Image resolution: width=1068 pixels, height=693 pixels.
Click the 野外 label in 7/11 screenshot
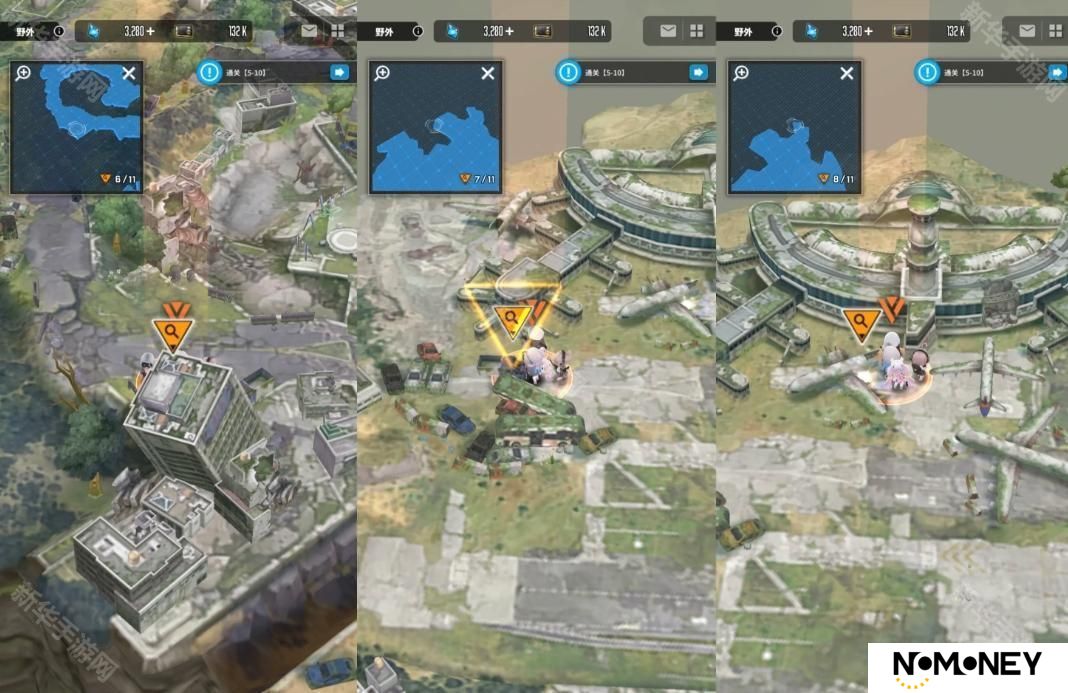pos(384,31)
